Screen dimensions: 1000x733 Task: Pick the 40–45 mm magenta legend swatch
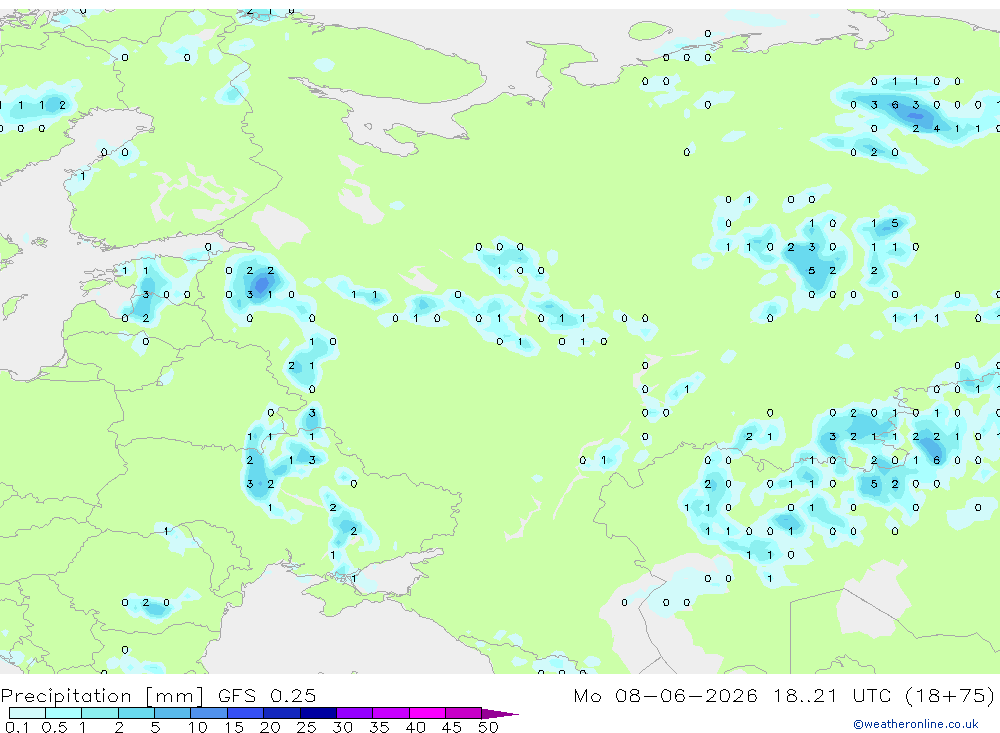click(x=427, y=713)
